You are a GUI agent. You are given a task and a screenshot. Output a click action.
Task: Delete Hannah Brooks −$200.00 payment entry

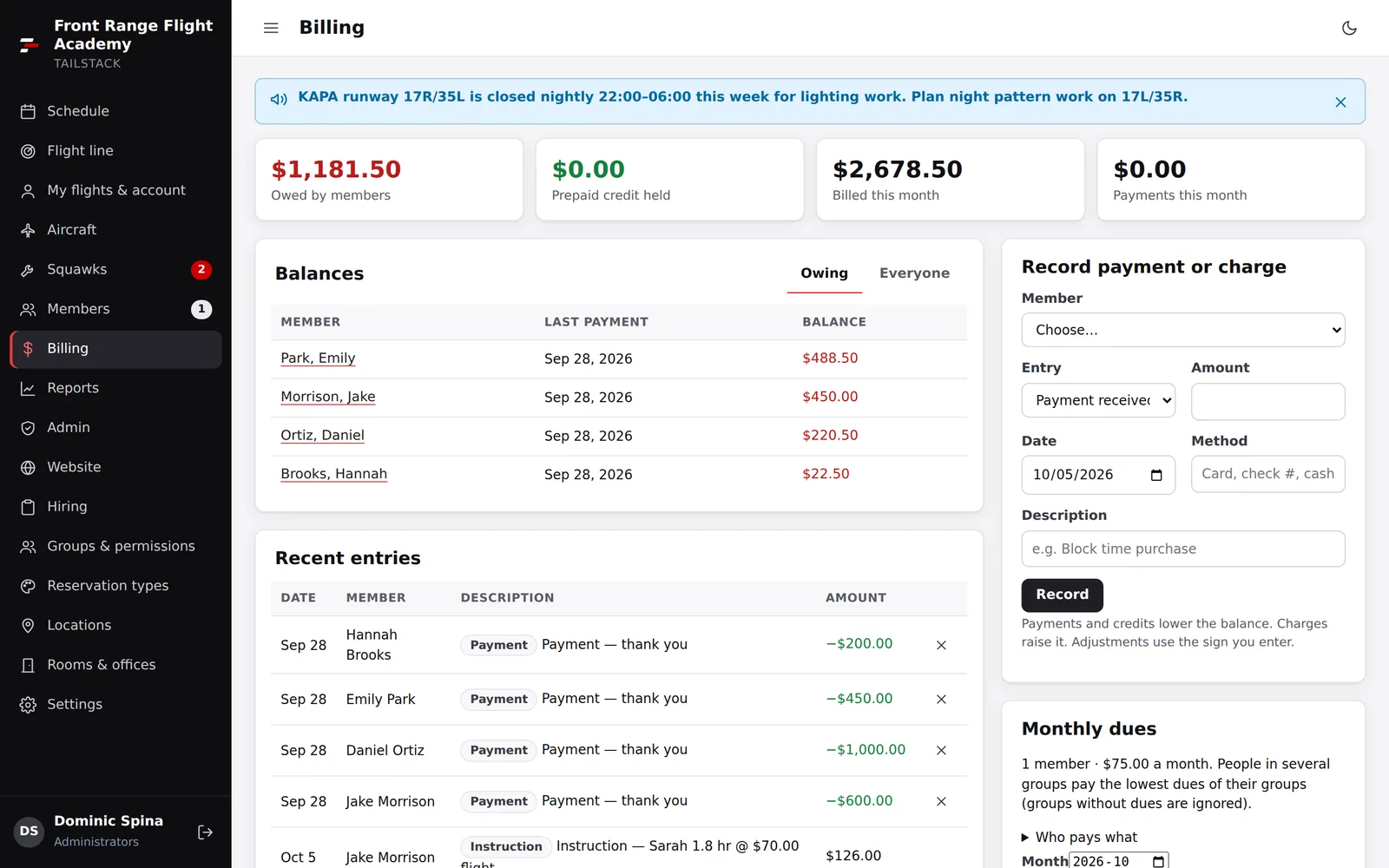click(x=941, y=645)
